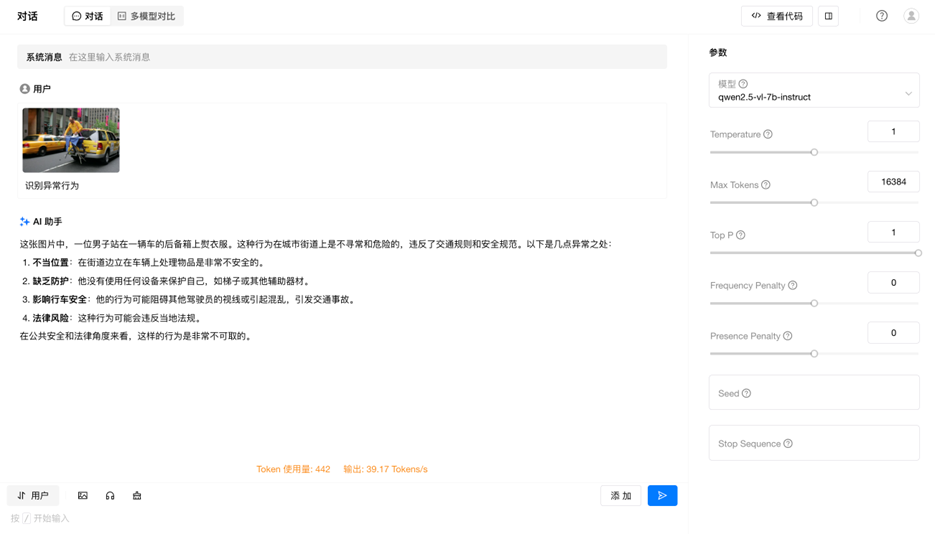The width and height of the screenshot is (935, 534).
Task: Click the video attachment icon
Action: (x=137, y=495)
